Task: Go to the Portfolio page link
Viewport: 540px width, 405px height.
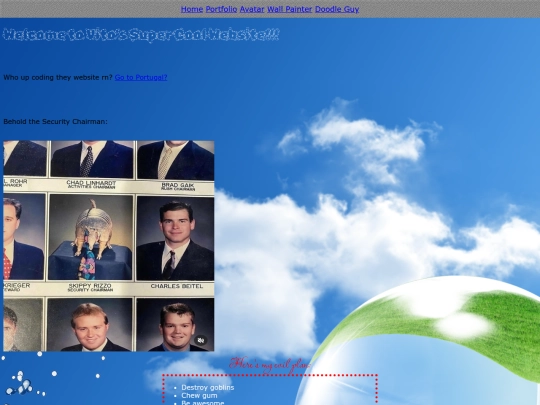Action: [x=221, y=9]
